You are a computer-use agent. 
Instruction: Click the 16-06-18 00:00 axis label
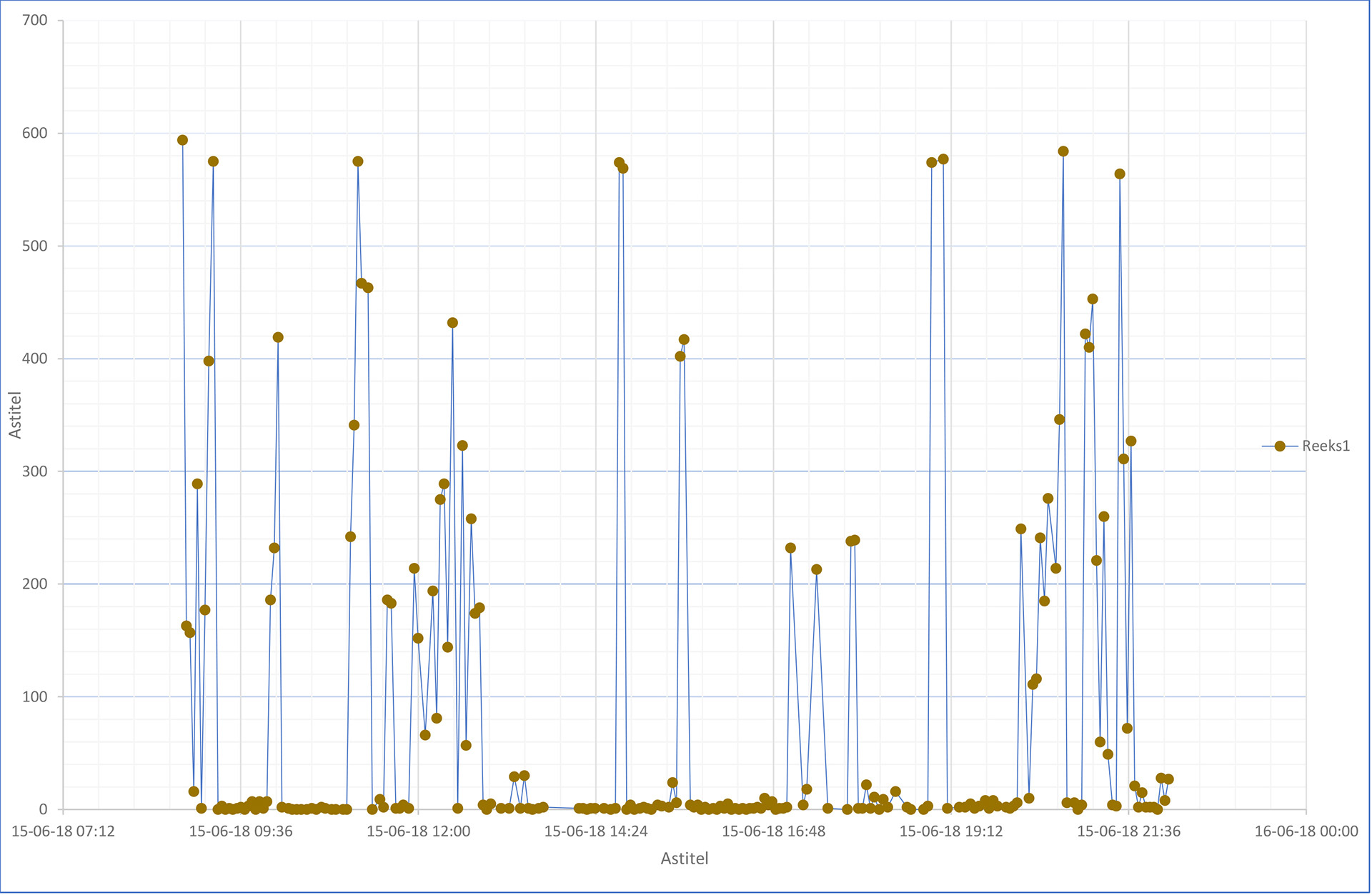coord(1306,832)
